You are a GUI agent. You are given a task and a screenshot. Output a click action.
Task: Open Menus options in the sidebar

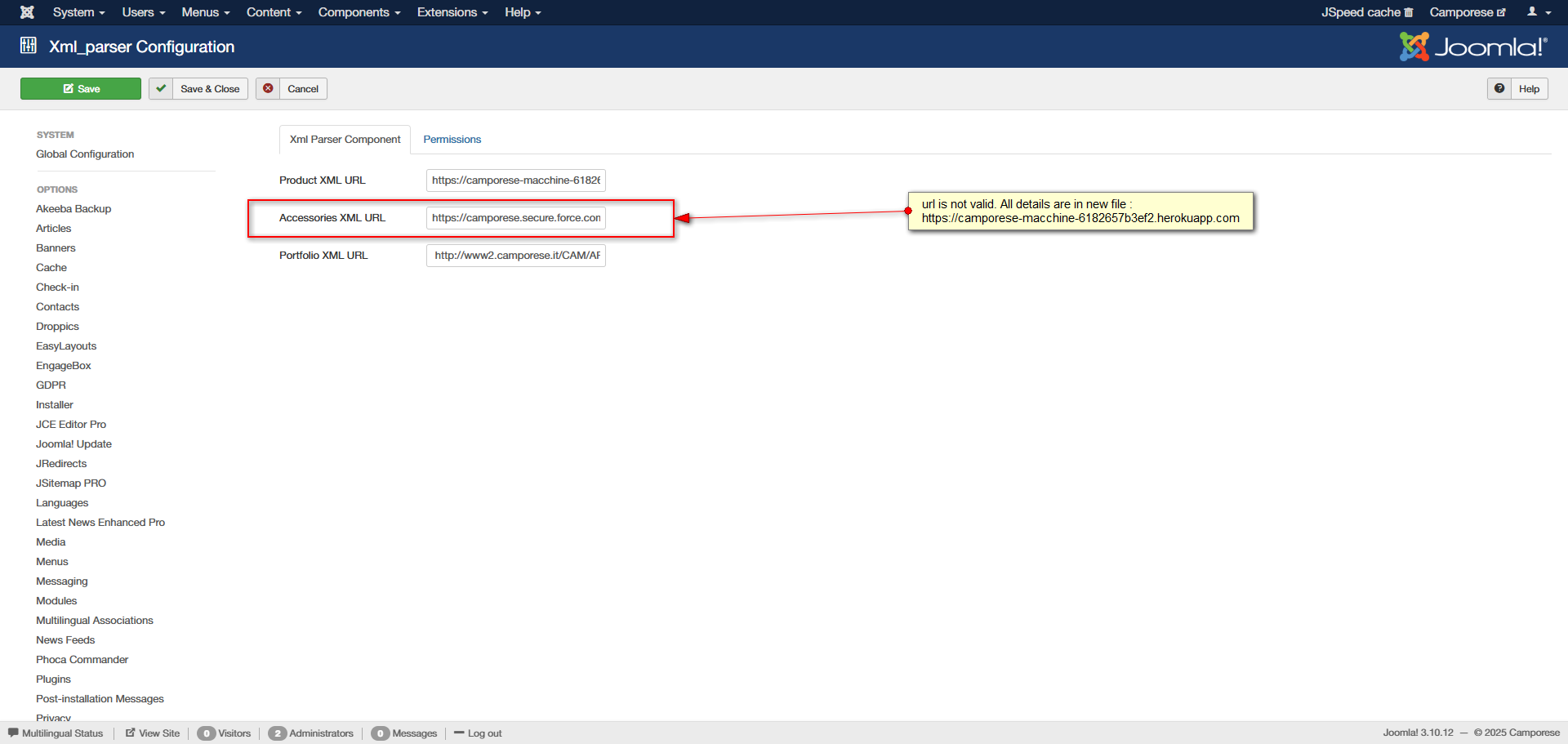52,562
